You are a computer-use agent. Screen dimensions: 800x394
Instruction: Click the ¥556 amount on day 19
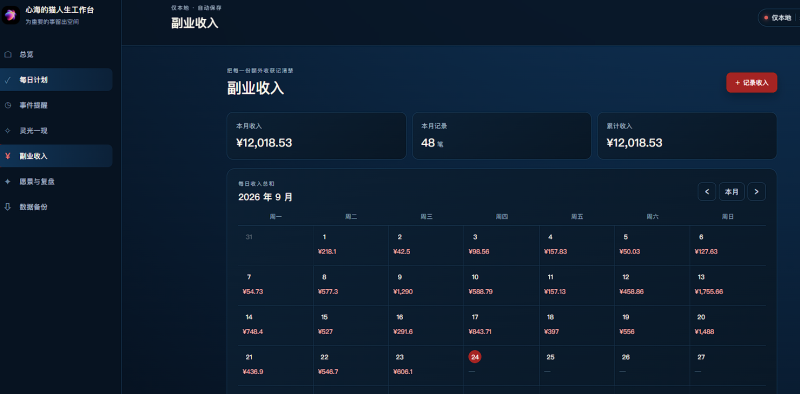627,332
